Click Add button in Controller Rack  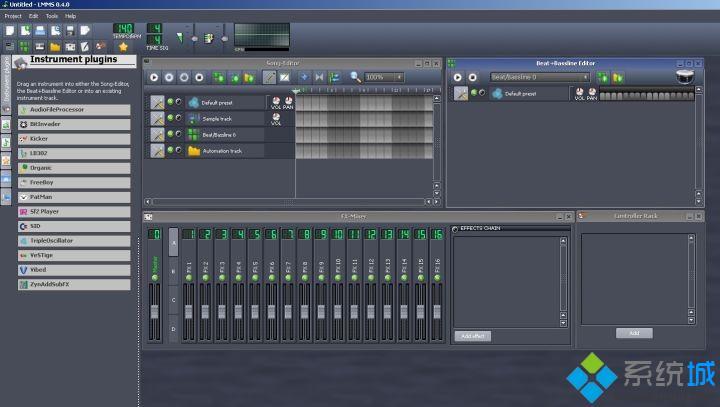[x=634, y=333]
